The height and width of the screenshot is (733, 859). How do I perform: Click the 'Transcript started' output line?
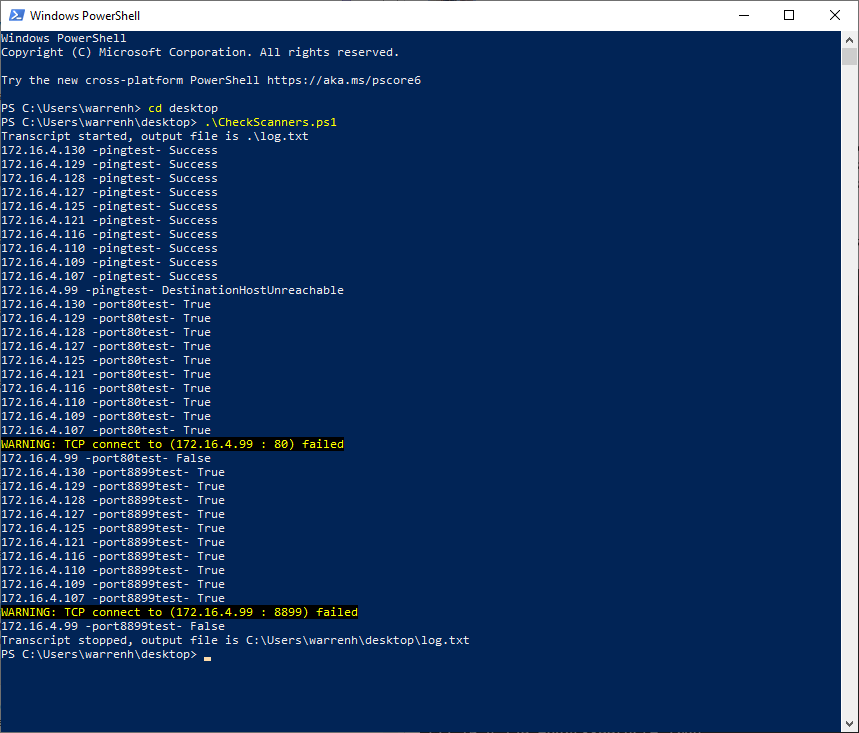tap(155, 136)
